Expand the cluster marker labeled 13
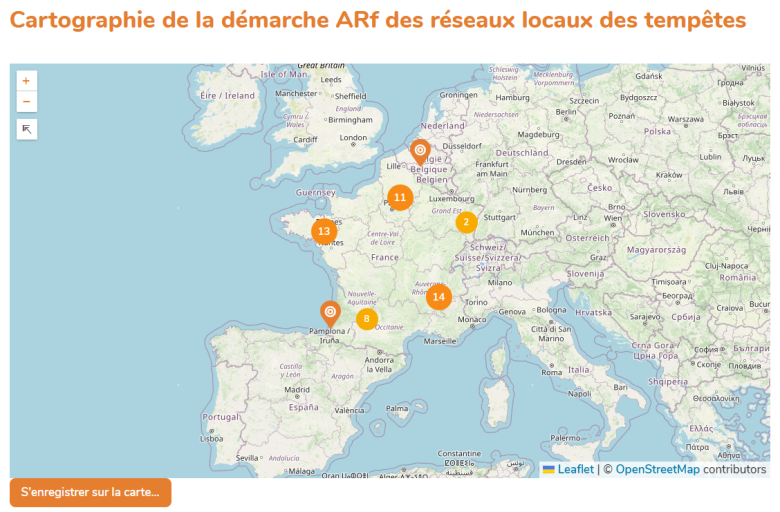780x512 pixels. (323, 231)
